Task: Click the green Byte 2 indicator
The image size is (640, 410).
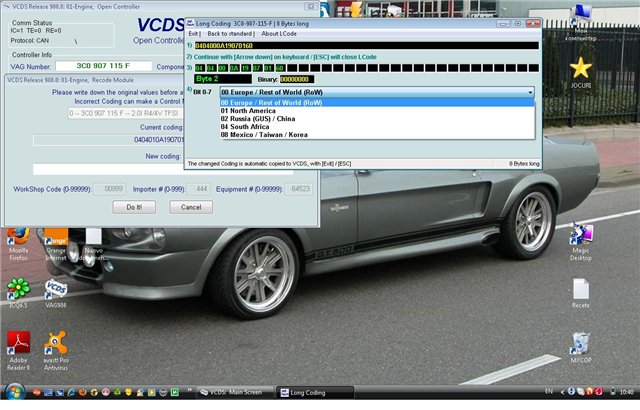Action: 223,79
